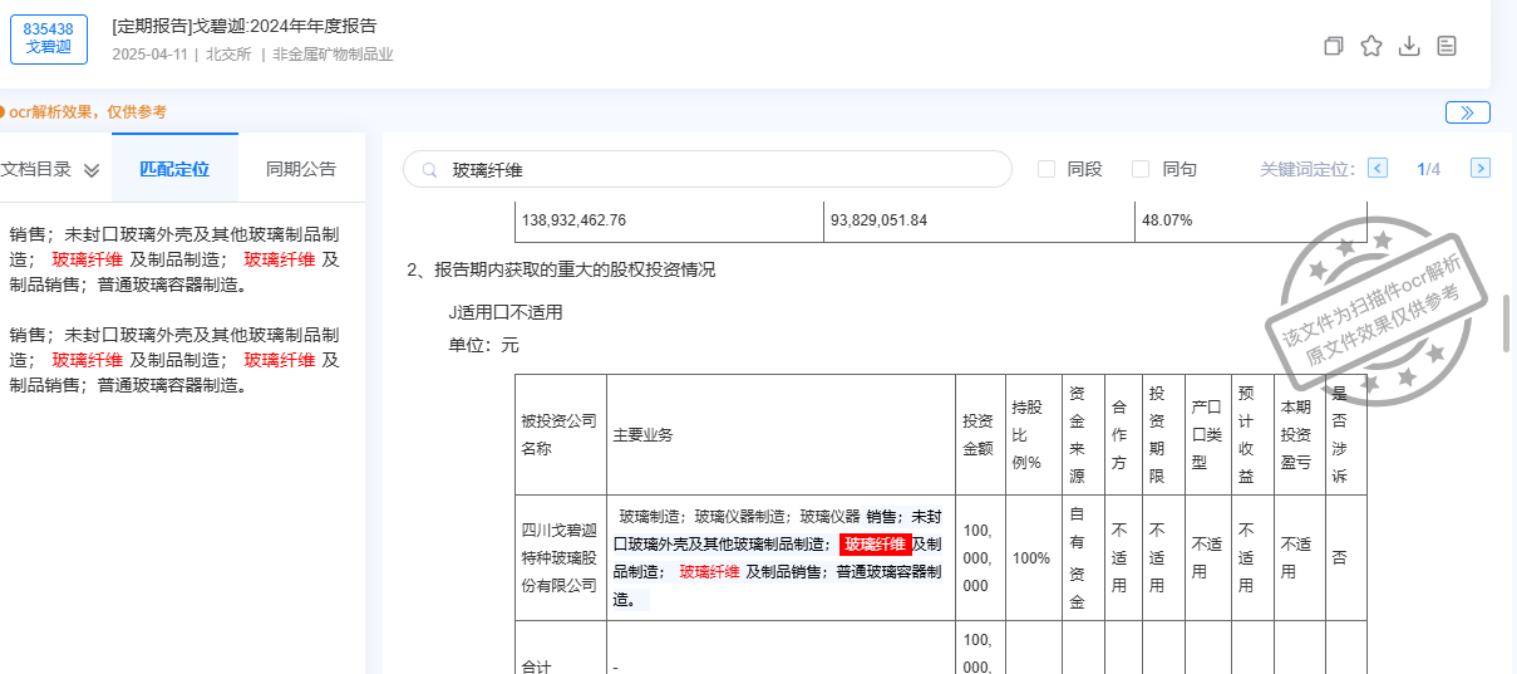Open the first matched result snippet
This screenshot has height=674, width=1517.
(175, 260)
